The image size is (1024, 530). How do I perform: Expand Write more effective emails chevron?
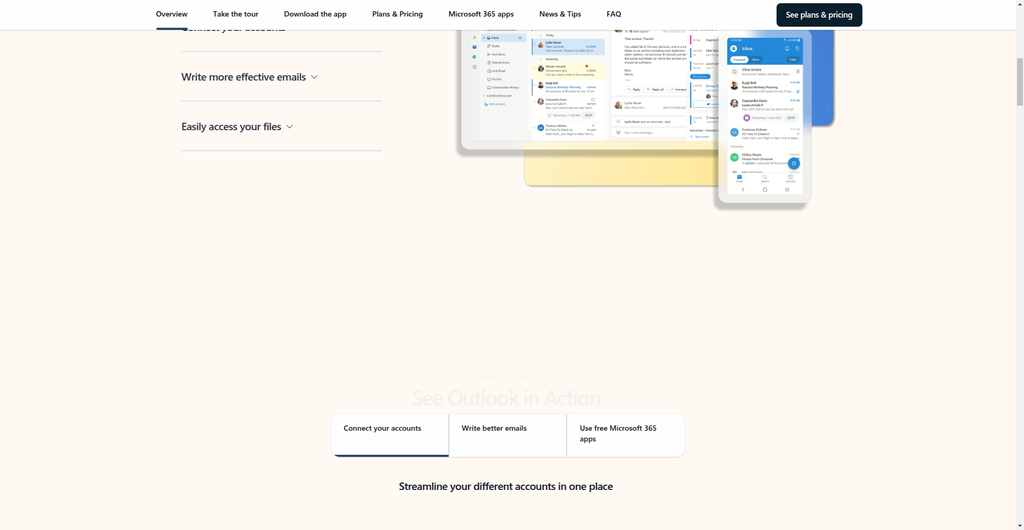tap(314, 77)
